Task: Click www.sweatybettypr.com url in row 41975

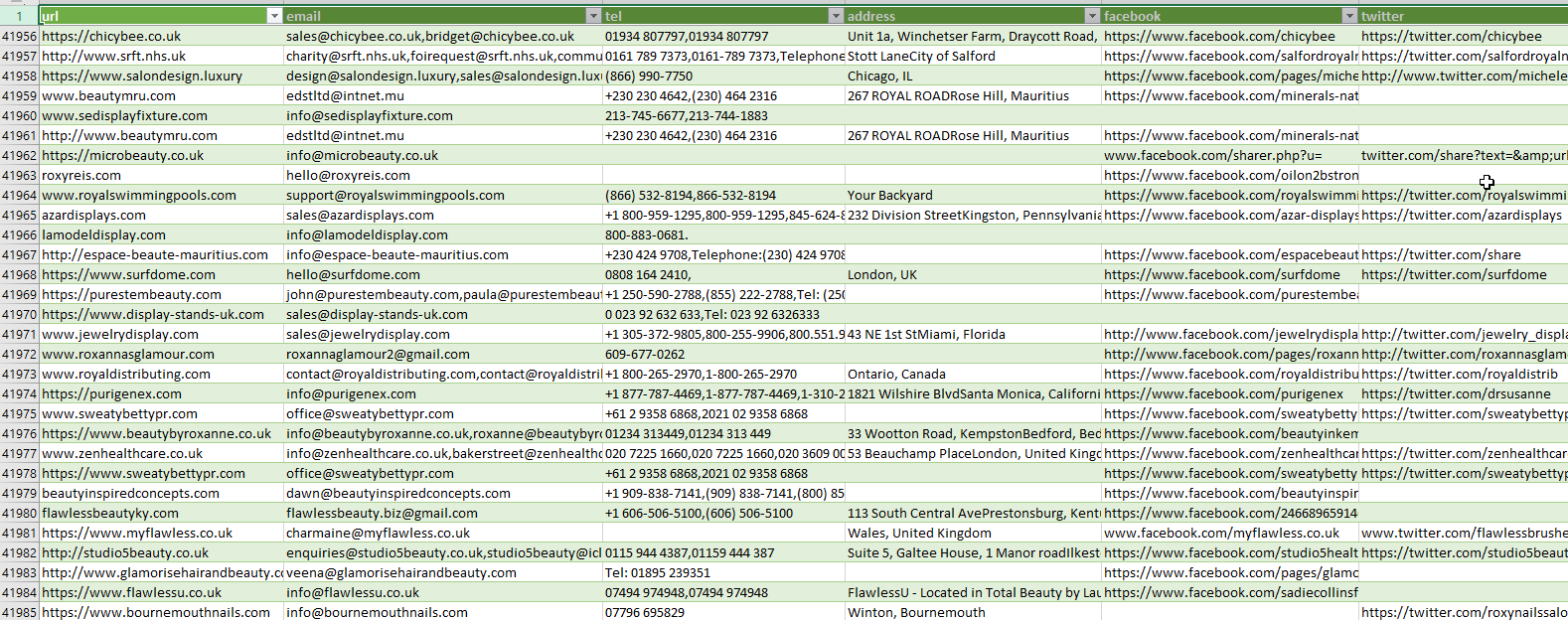Action: click(x=161, y=413)
